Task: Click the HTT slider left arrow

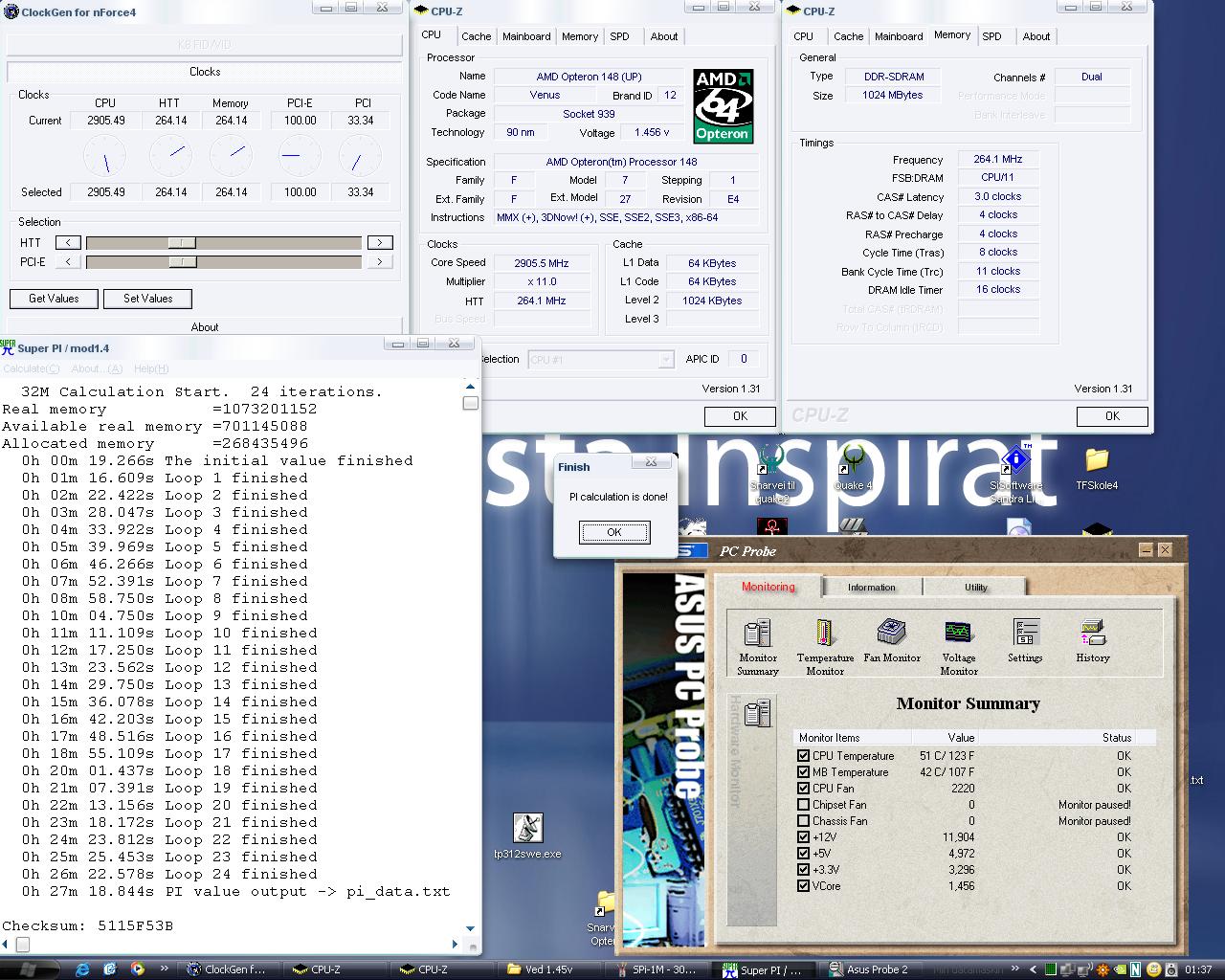Action: pyautogui.click(x=68, y=243)
